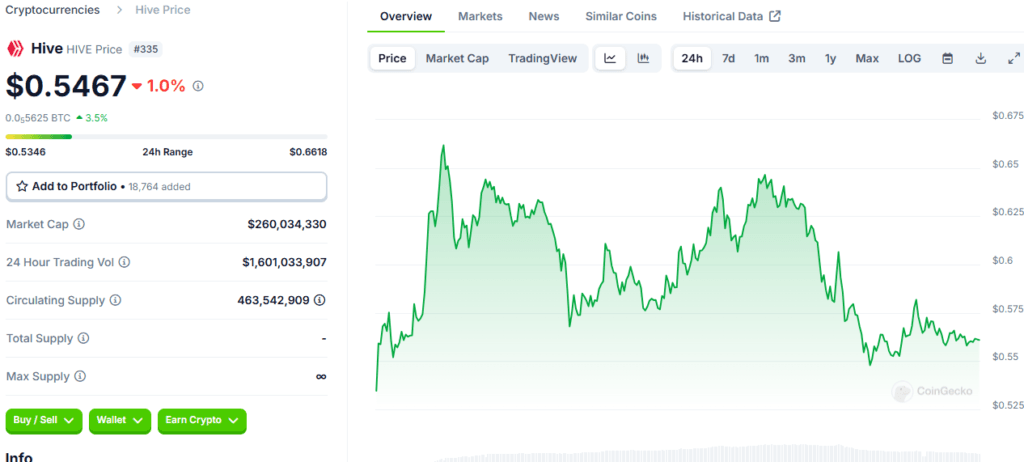Image resolution: width=1024 pixels, height=462 pixels.
Task: Set chart range to 1y
Action: click(830, 58)
